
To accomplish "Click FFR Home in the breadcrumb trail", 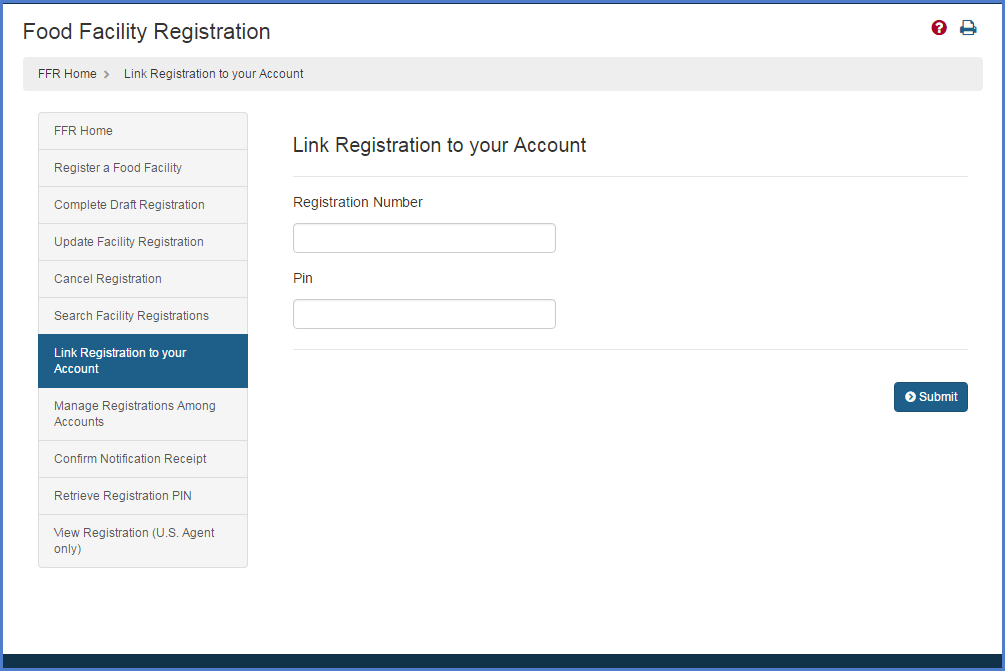I will pyautogui.click(x=67, y=73).
